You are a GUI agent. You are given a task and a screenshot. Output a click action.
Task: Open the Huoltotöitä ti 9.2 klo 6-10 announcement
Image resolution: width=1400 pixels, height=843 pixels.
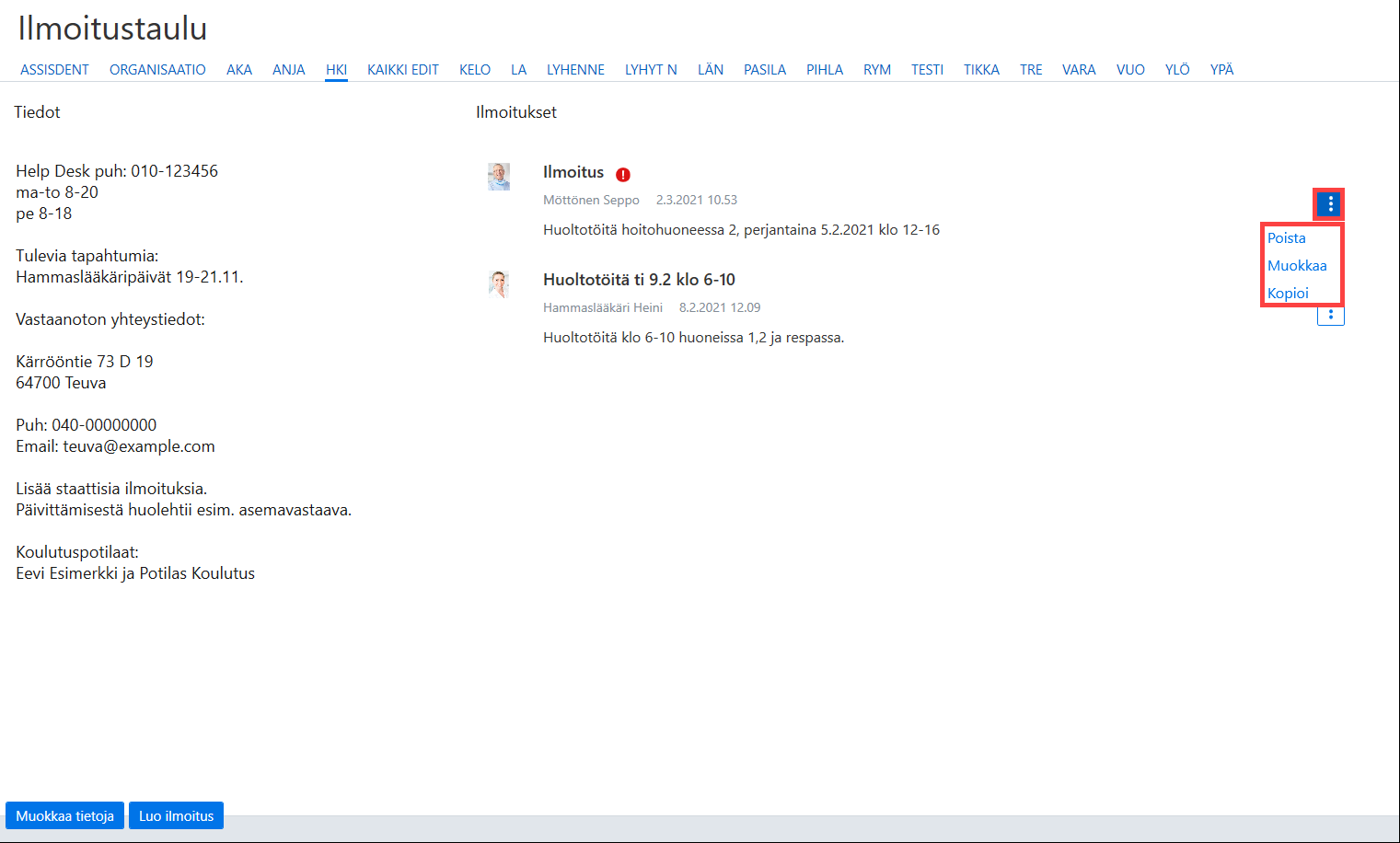click(639, 280)
